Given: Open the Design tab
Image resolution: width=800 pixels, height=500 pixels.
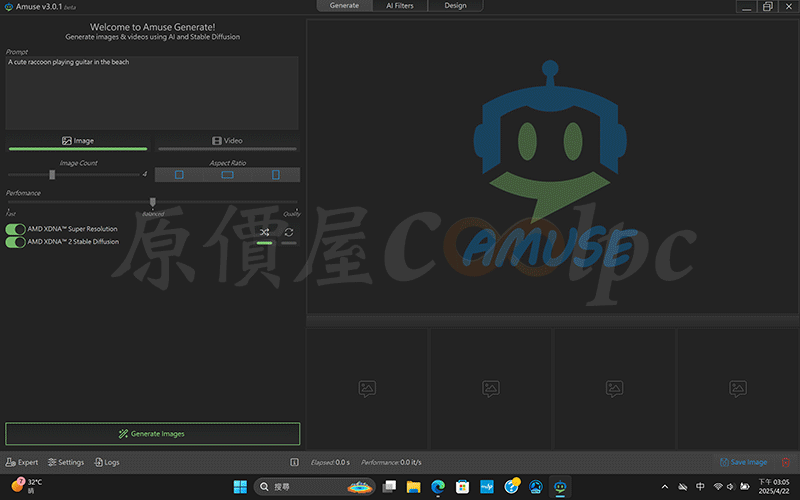Looking at the screenshot, I should tap(455, 6).
